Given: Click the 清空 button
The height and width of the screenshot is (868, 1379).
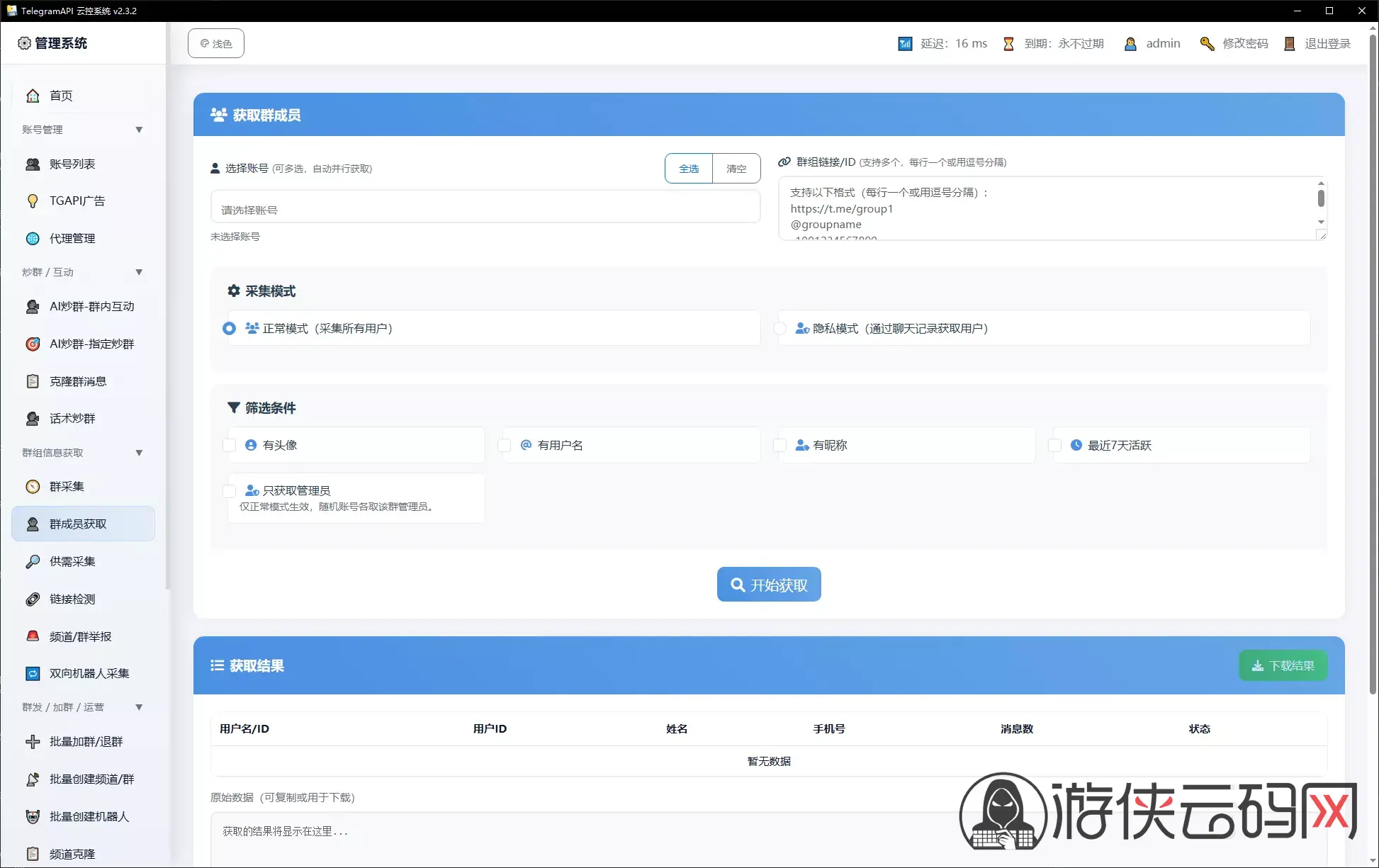Looking at the screenshot, I should pyautogui.click(x=736, y=169).
